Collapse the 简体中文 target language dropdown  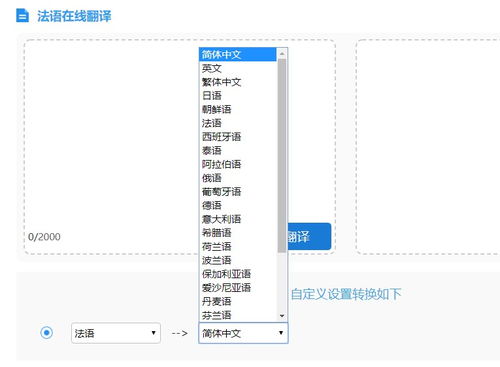pos(243,333)
